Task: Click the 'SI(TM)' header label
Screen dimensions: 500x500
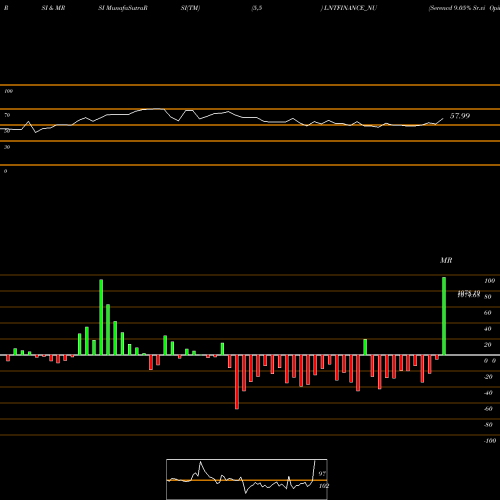Action: pos(190,8)
